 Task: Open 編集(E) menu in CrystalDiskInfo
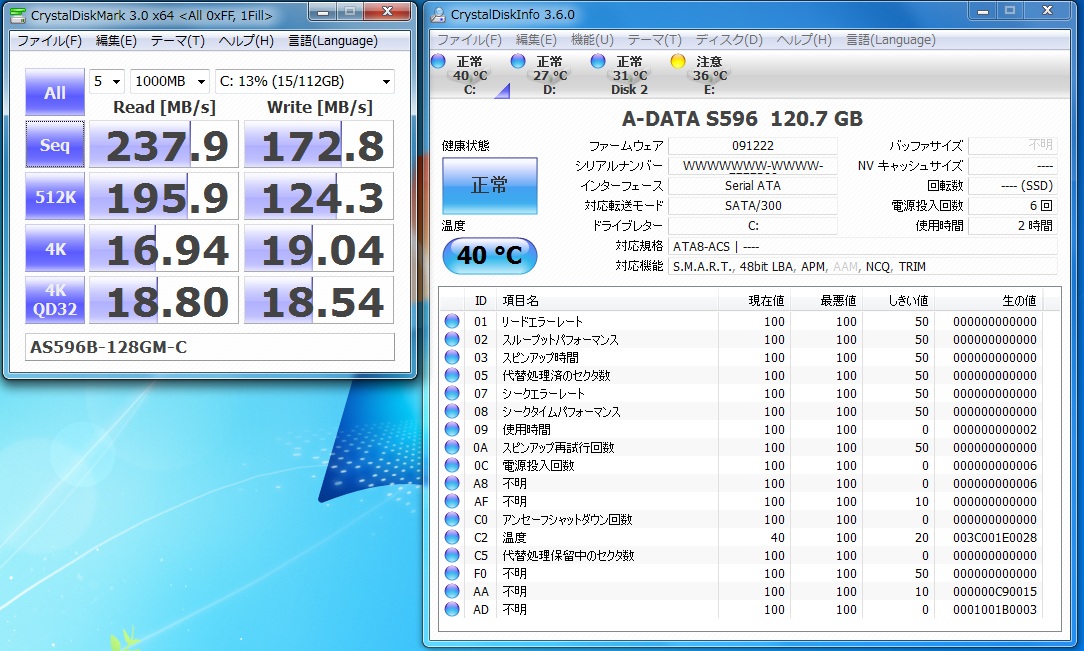tap(536, 40)
